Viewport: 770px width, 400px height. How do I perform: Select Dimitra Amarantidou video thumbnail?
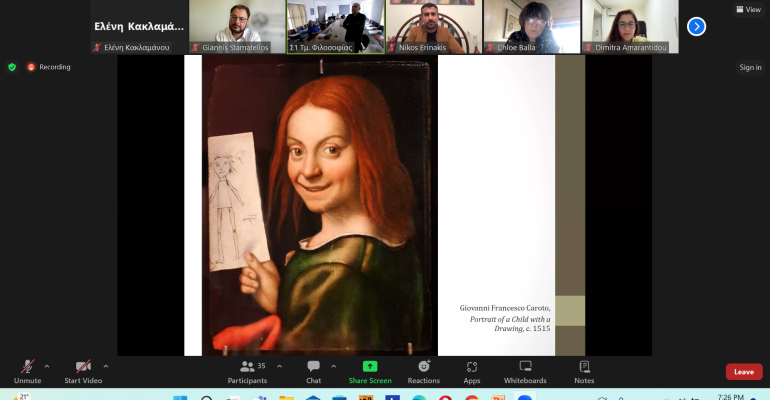[630, 27]
